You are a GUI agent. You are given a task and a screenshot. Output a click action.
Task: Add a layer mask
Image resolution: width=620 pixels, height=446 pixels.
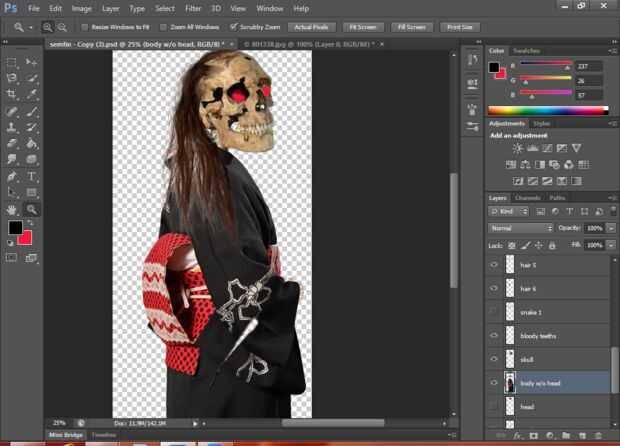[533, 436]
